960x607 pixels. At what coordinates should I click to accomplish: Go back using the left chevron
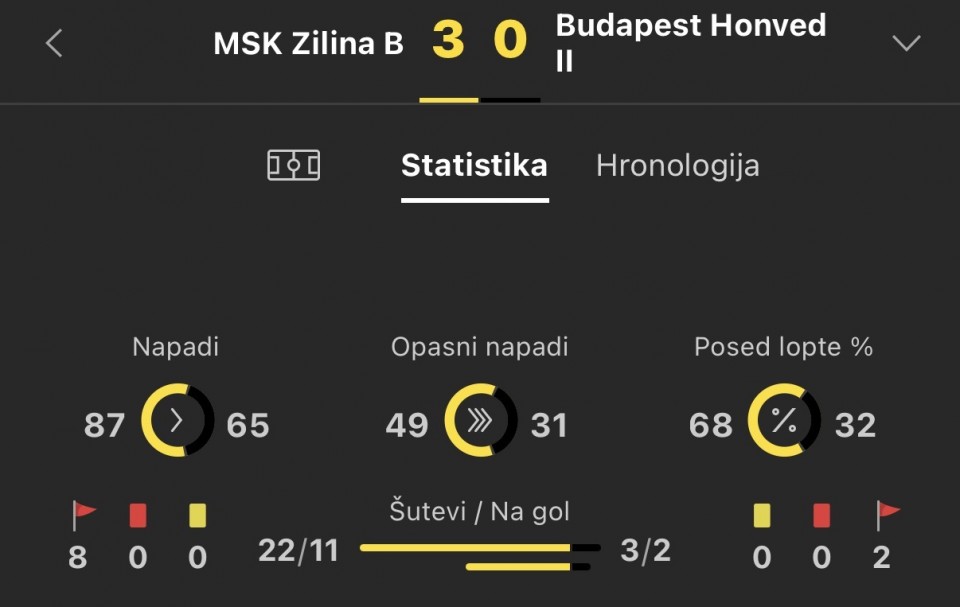(x=54, y=43)
